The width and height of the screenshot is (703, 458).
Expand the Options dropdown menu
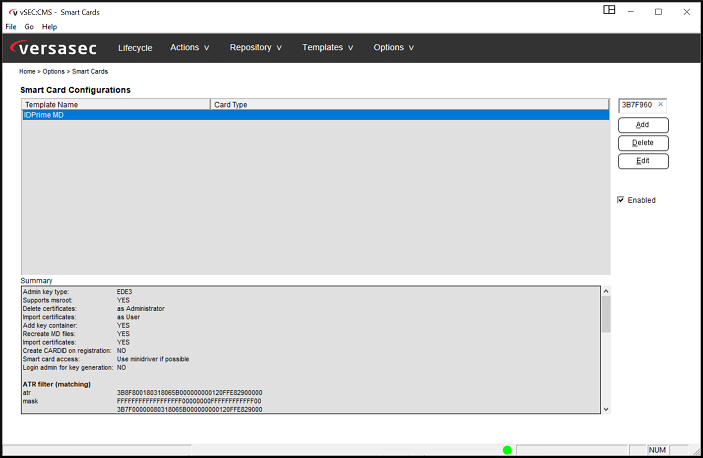click(393, 48)
